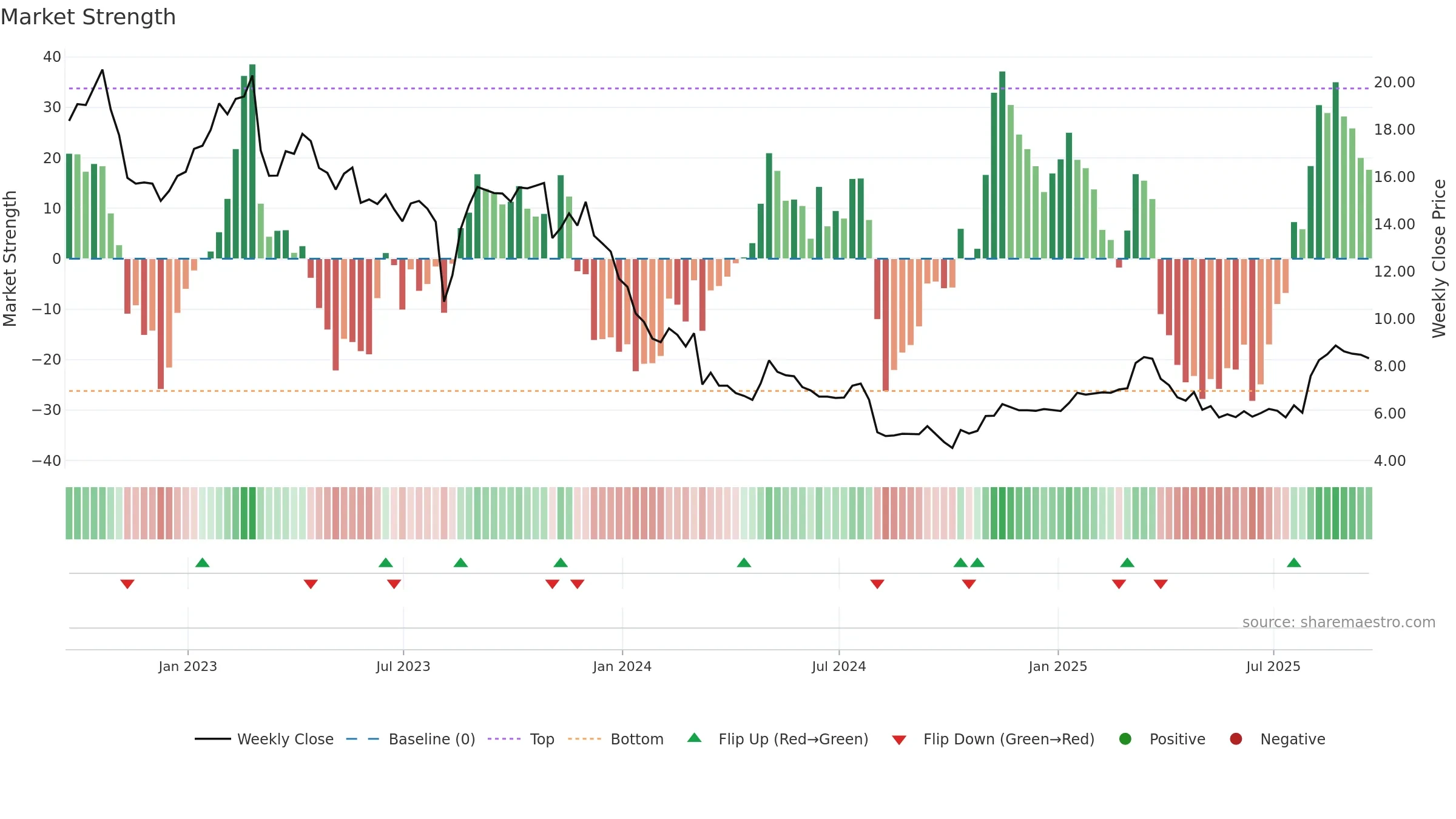1456x819 pixels.
Task: Click the green triangle icon in legend
Action: coord(695,738)
